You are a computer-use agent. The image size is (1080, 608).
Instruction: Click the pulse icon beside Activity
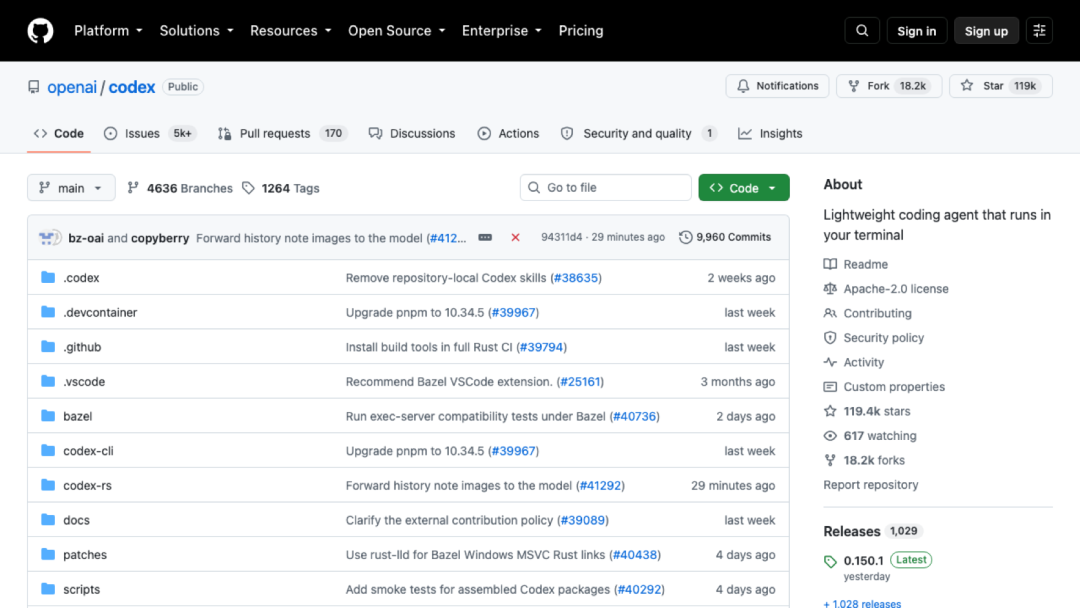pos(830,362)
